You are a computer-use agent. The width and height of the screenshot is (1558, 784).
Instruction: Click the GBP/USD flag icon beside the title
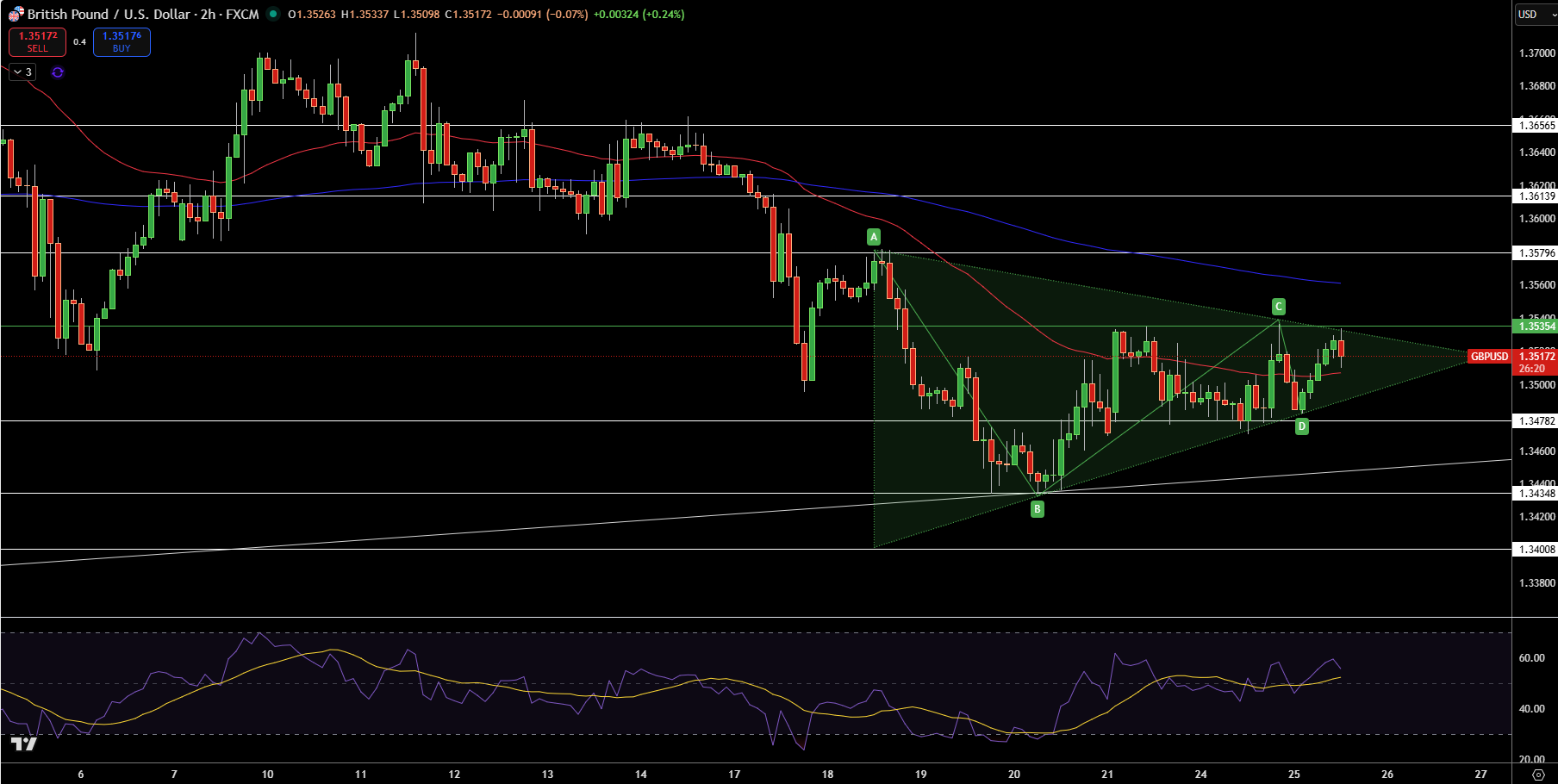click(16, 14)
